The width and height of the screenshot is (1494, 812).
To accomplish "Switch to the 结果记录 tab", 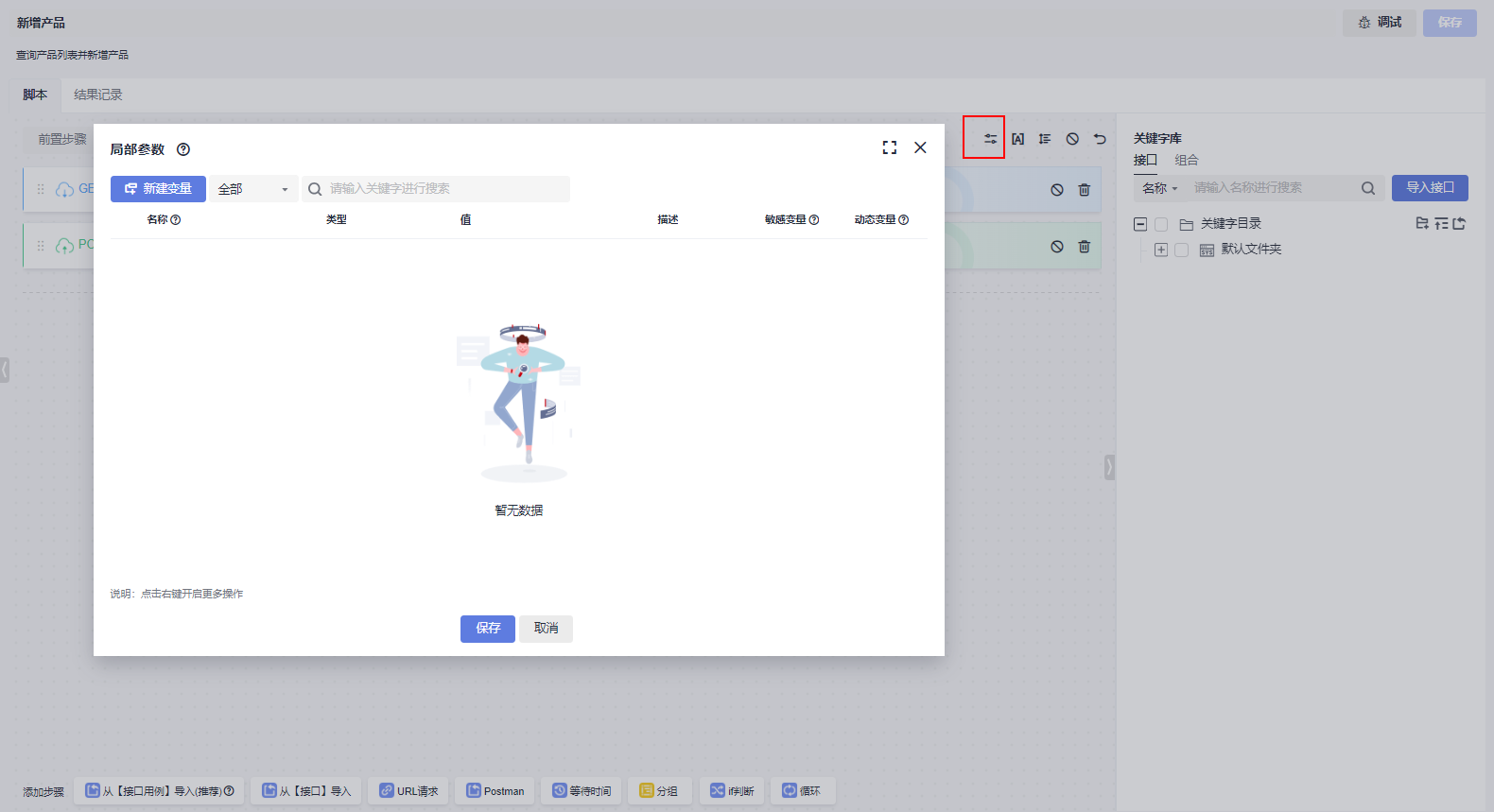I will tap(98, 95).
